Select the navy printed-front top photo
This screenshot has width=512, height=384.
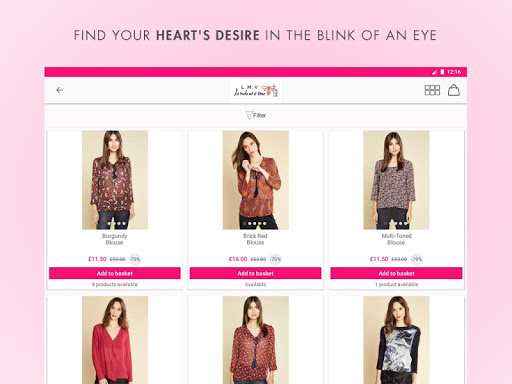coord(396,340)
